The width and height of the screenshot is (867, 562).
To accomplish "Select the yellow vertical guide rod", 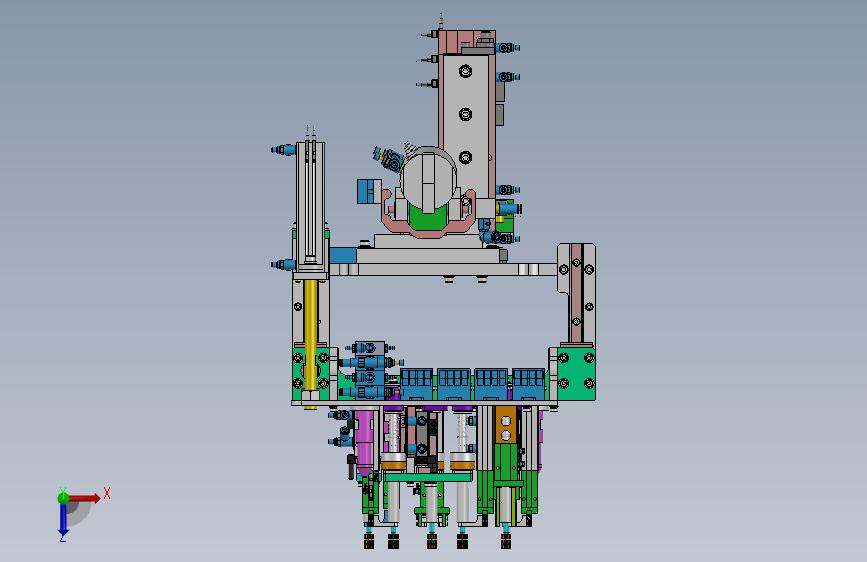I will click(x=311, y=335).
